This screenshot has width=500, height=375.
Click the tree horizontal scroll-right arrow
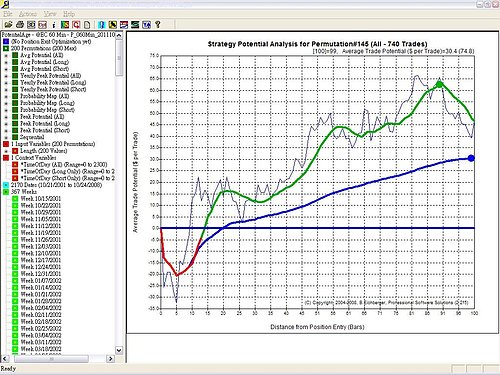point(110,359)
